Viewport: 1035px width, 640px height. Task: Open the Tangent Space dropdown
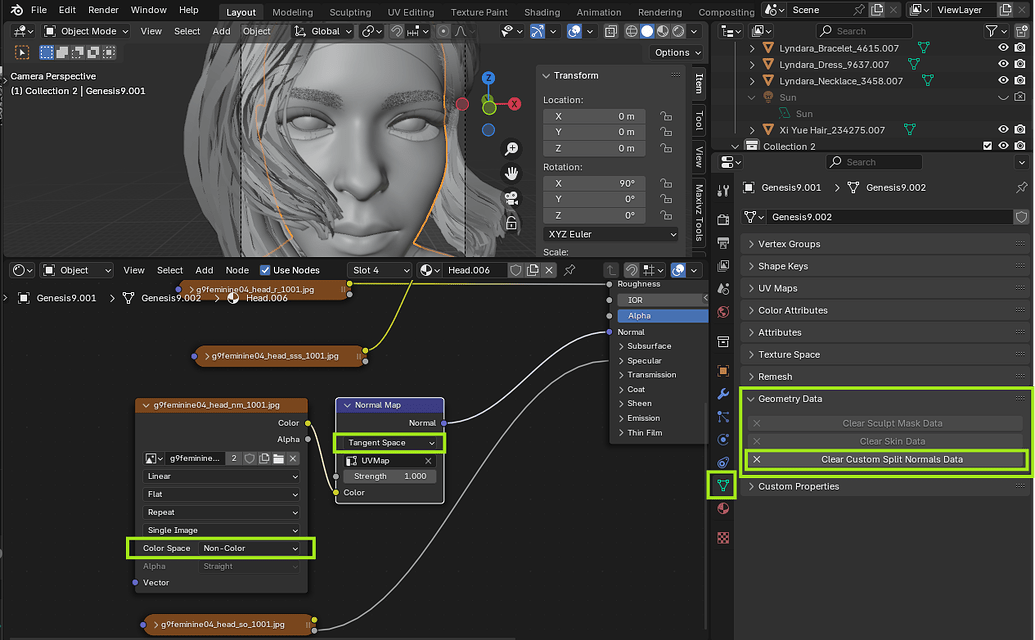point(389,443)
